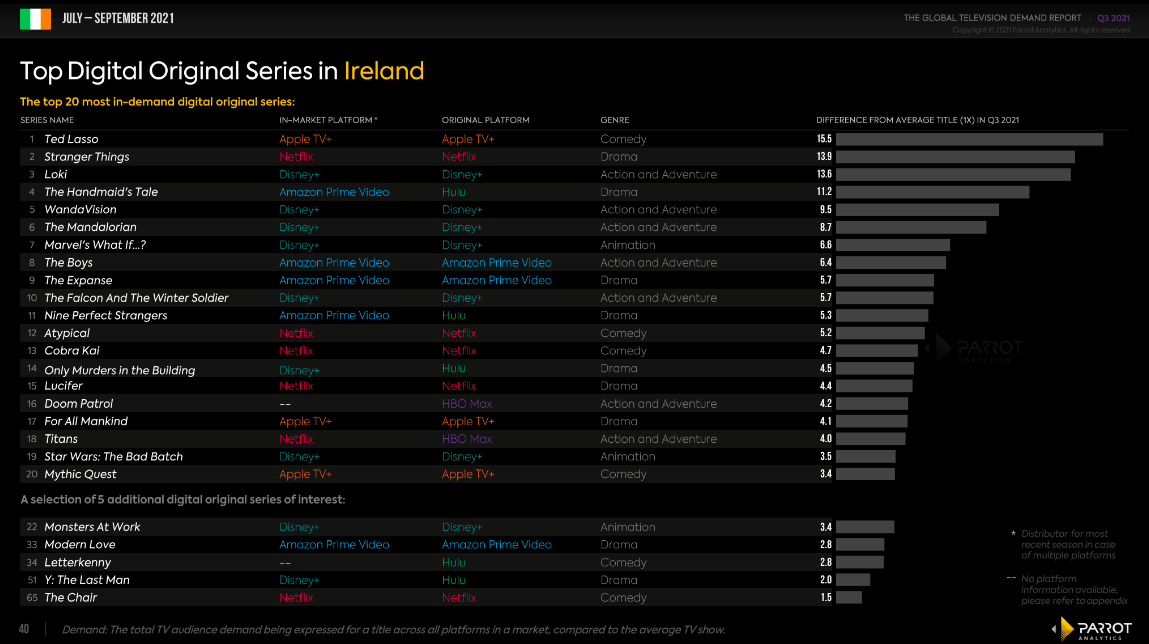Click original platform 'Hulu' for Nine Perfect Strangers
This screenshot has width=1149, height=644.
tap(454, 315)
